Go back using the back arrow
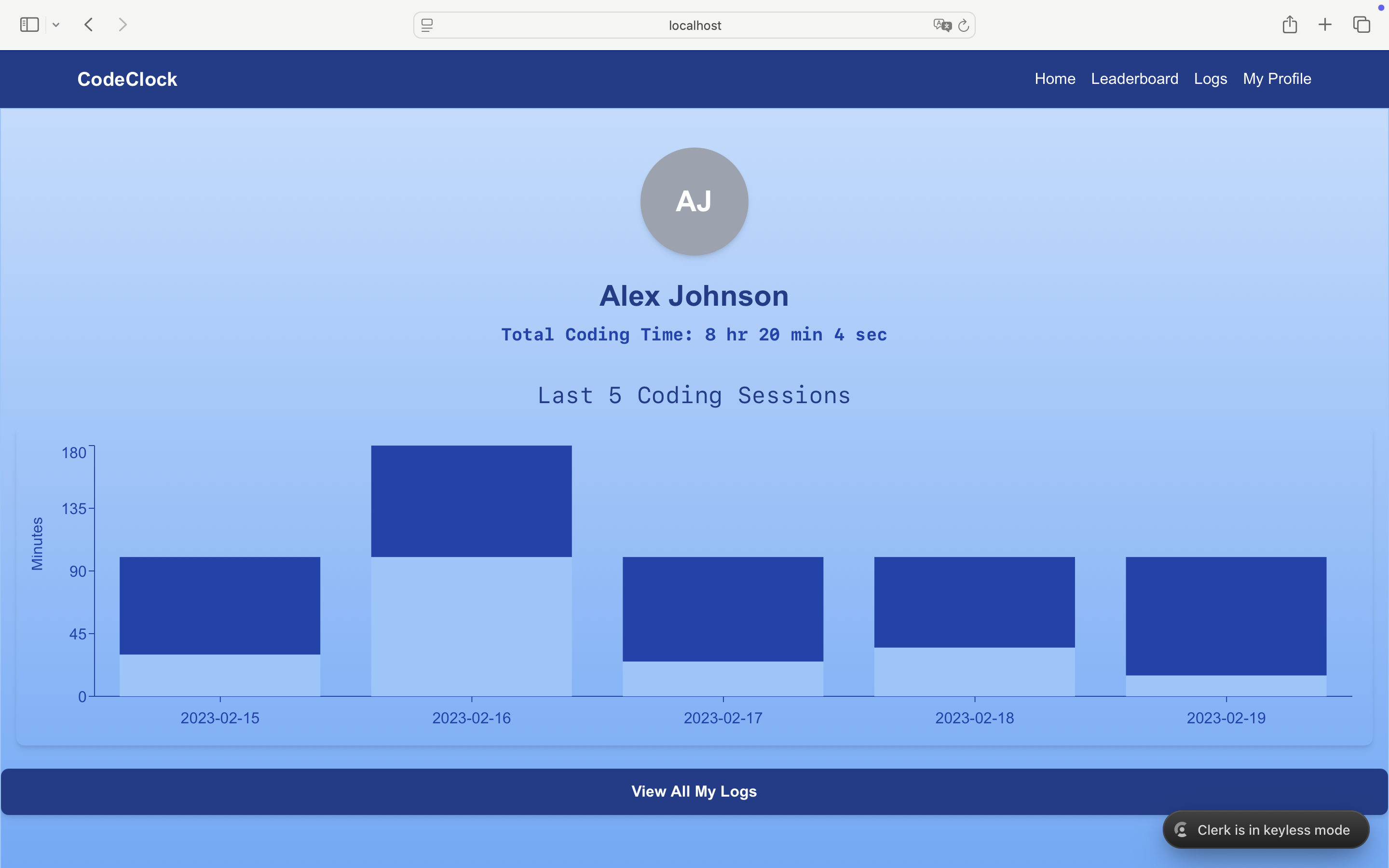 88,25
